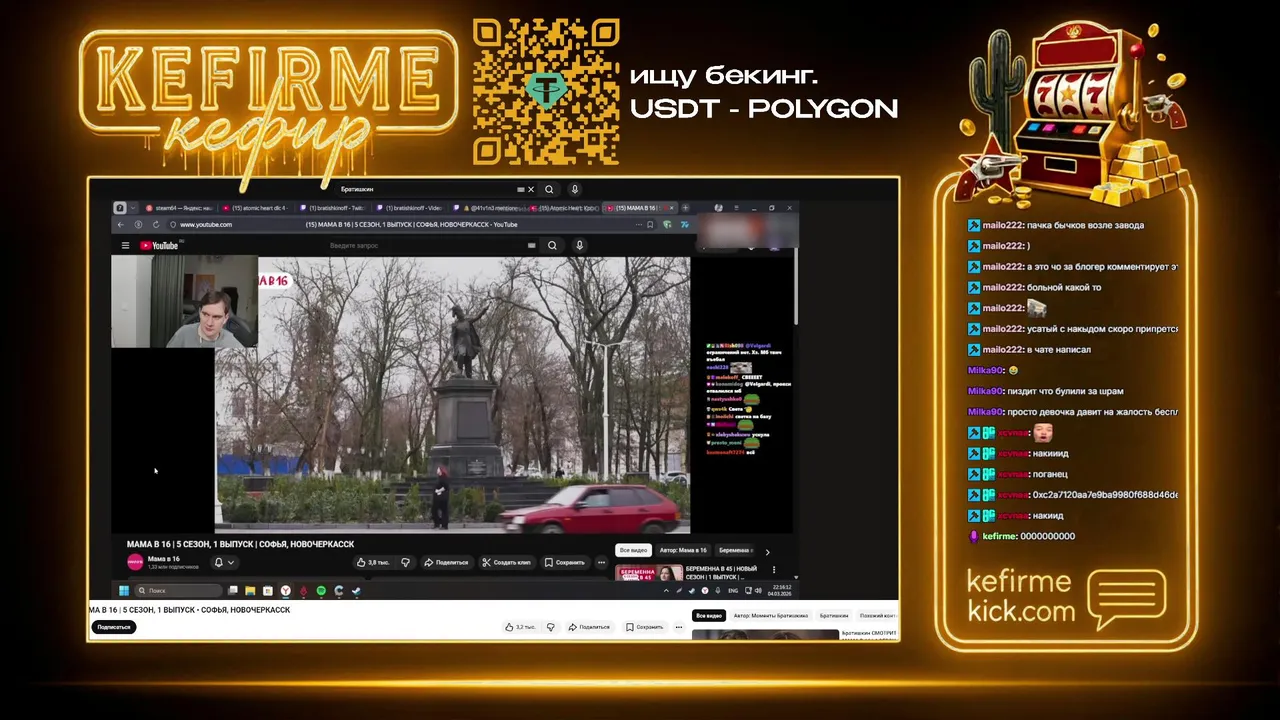Select the "Братишкин" chip in the white bar

834,616
